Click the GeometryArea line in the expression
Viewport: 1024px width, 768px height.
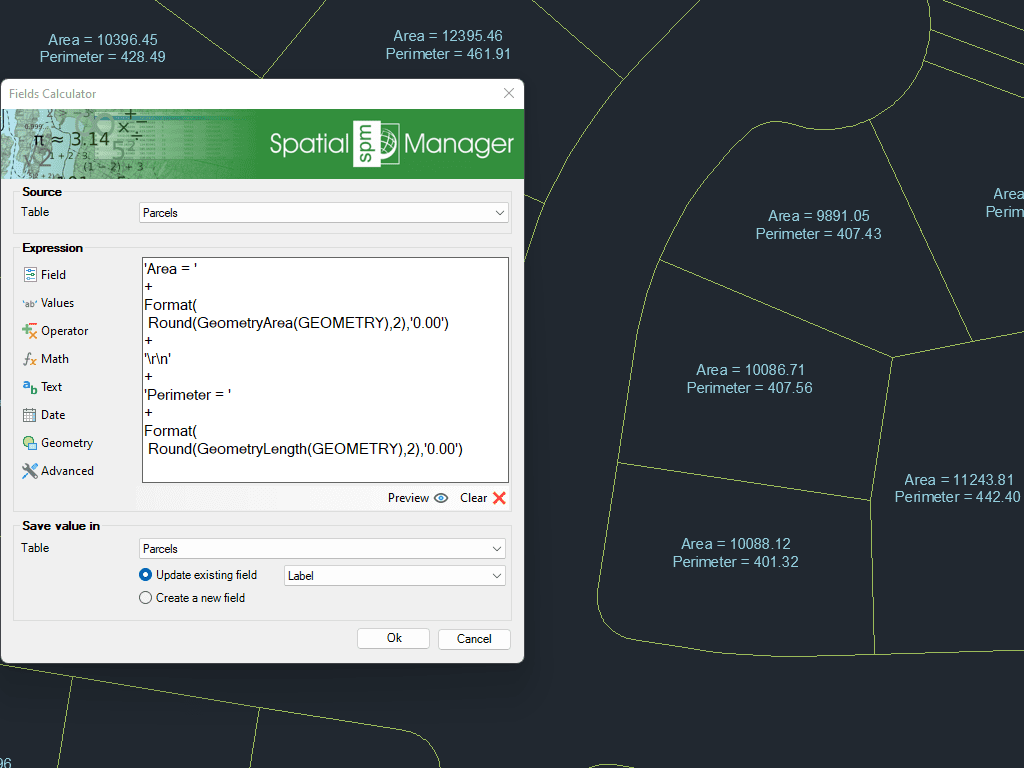pyautogui.click(x=298, y=323)
